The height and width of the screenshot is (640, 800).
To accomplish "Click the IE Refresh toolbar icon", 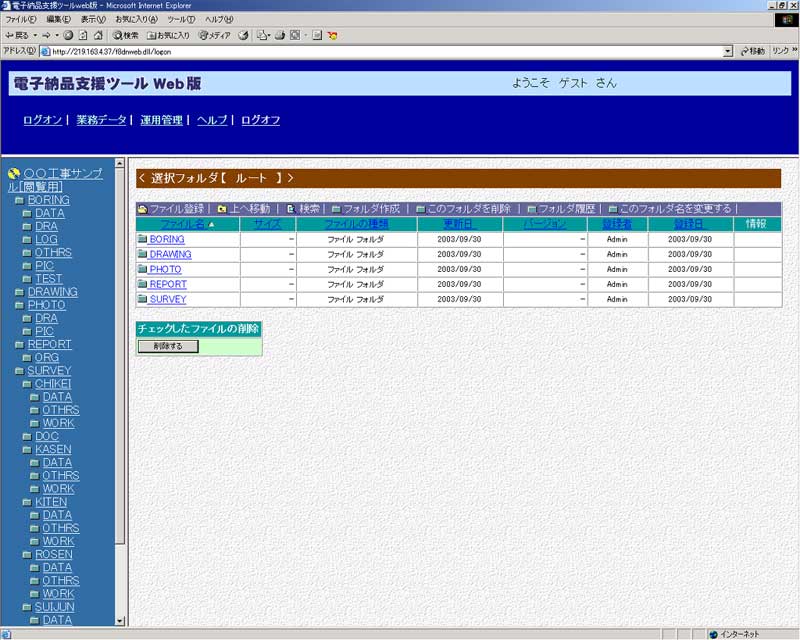I will [82, 35].
